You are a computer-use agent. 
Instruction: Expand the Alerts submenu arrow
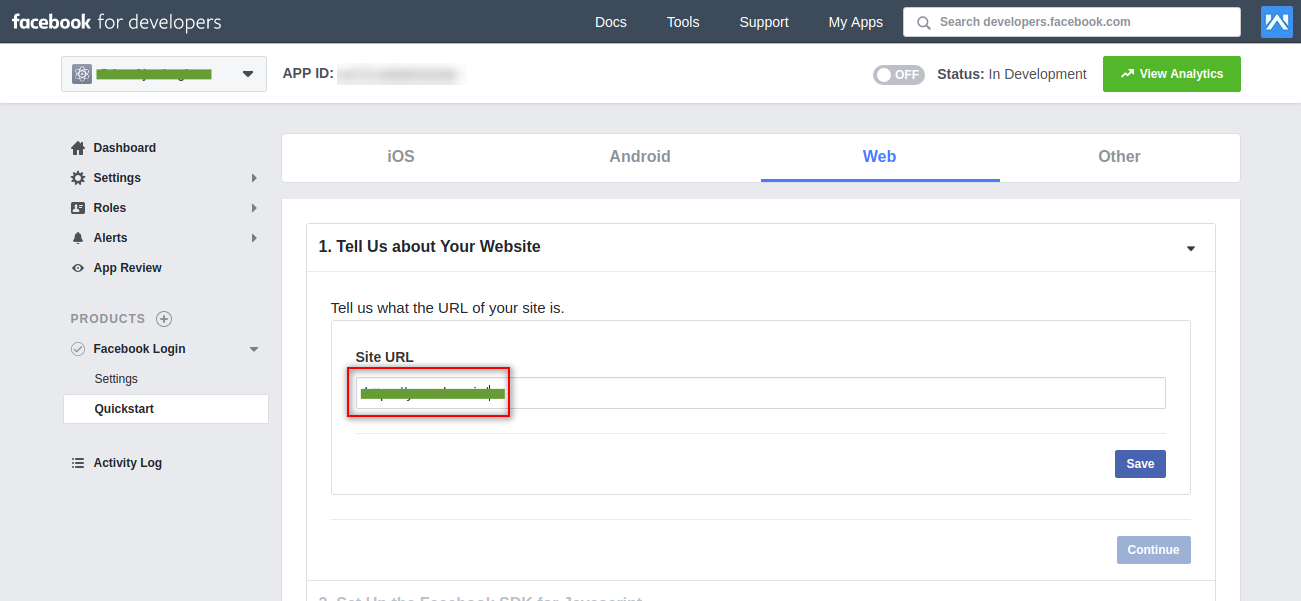pyautogui.click(x=254, y=238)
